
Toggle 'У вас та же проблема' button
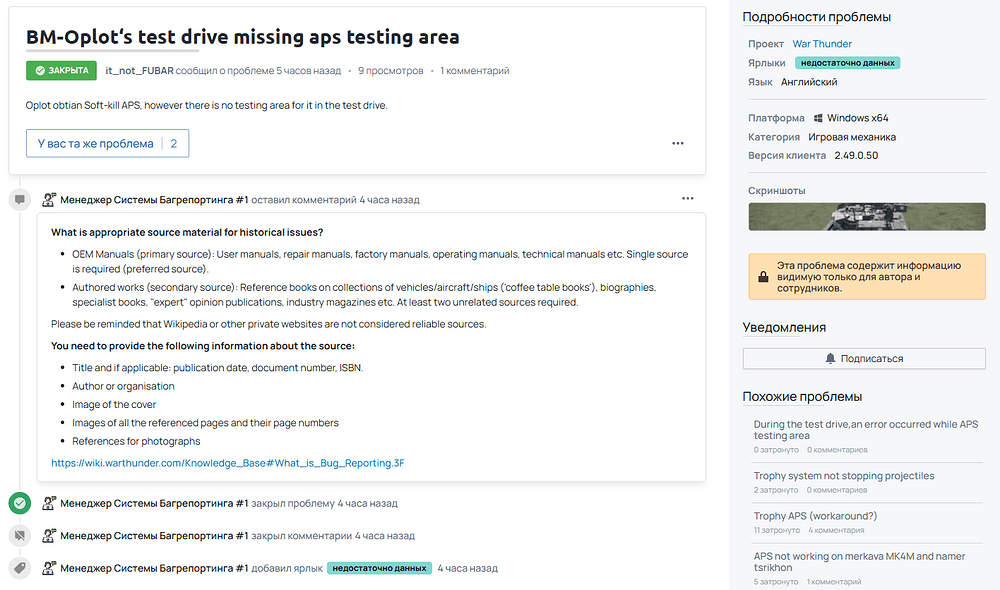107,143
